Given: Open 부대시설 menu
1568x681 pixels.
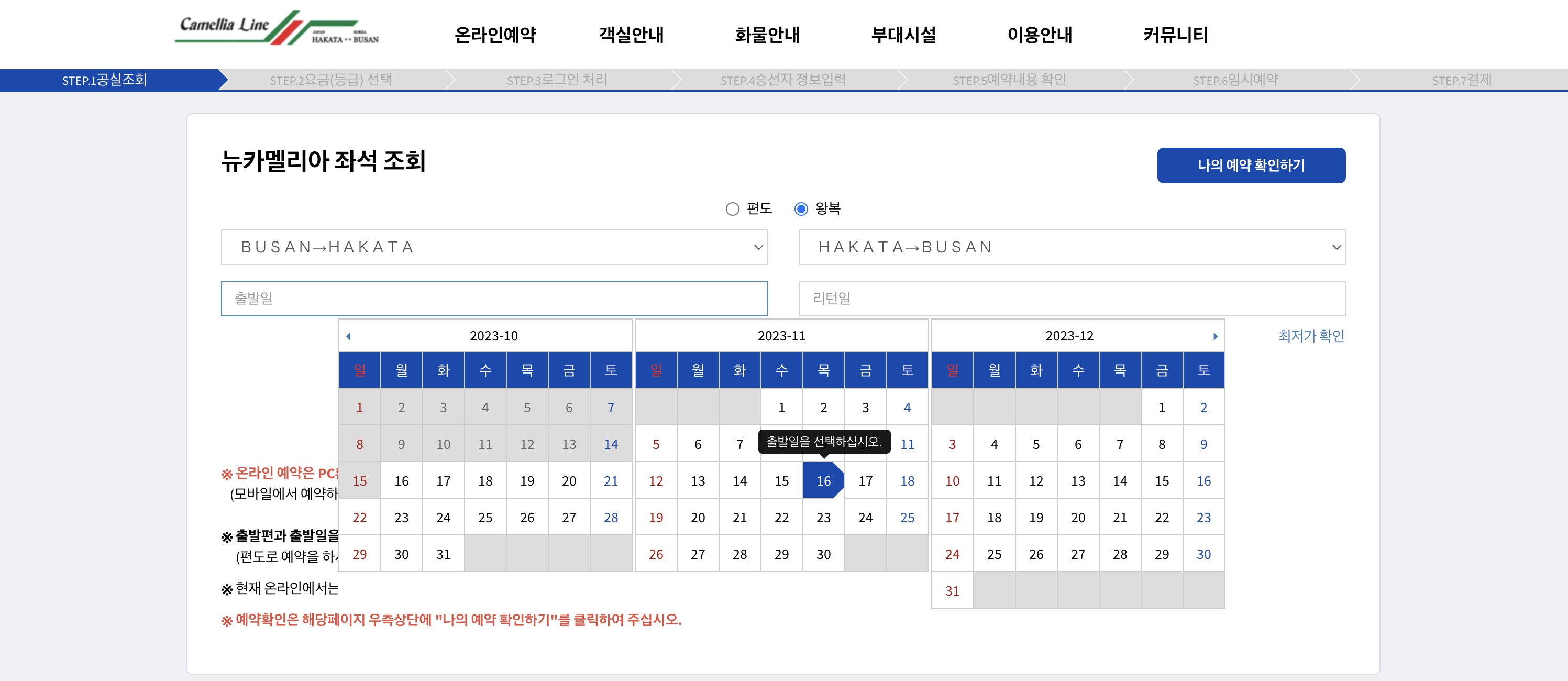Looking at the screenshot, I should coord(903,35).
